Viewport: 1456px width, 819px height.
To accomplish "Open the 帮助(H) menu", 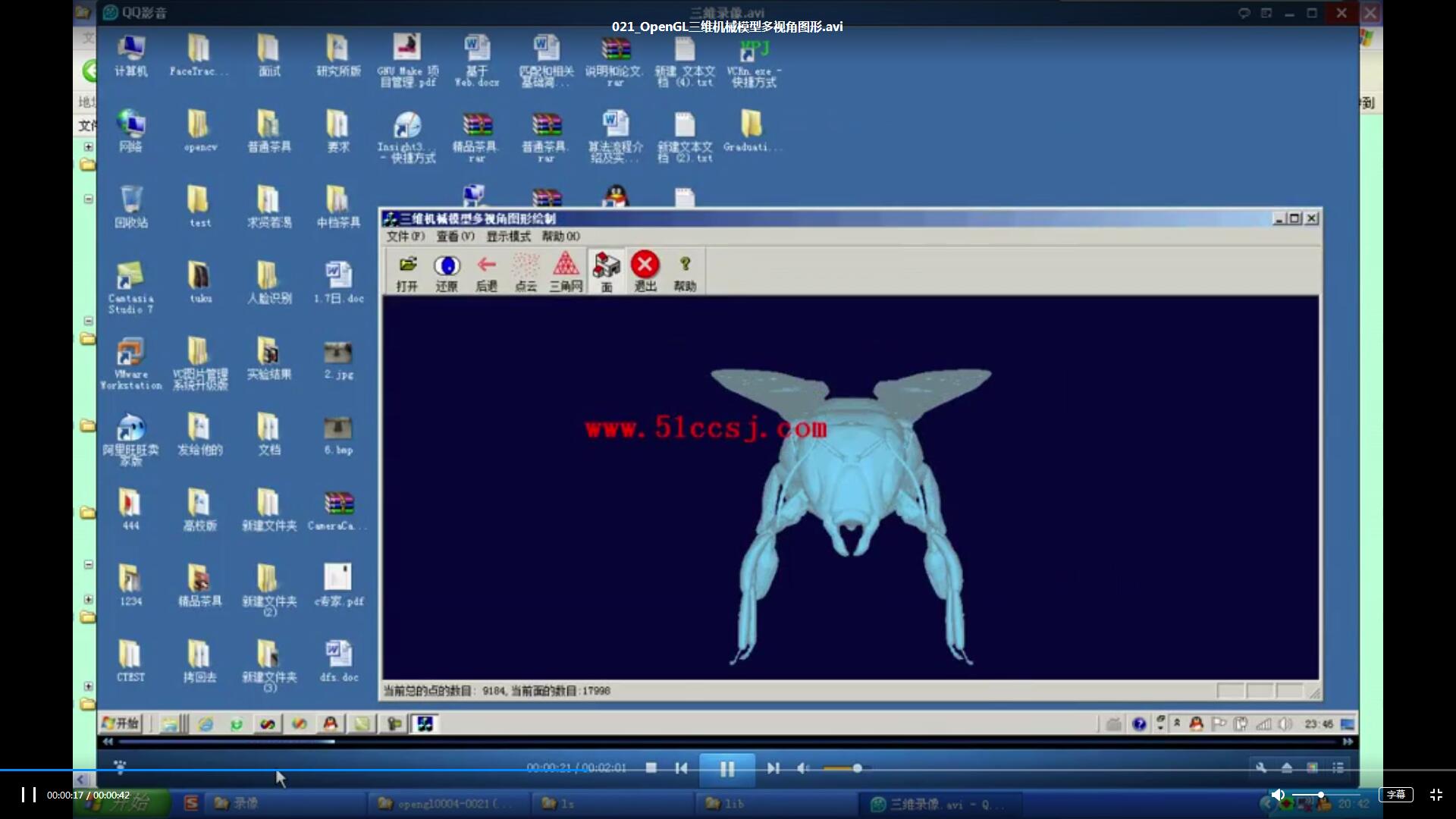I will (x=561, y=237).
